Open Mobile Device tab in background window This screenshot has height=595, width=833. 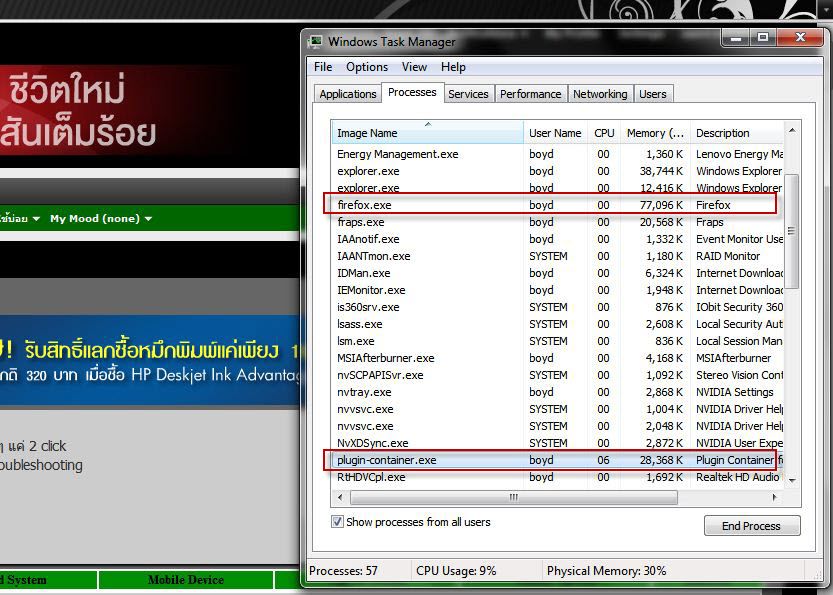coord(185,580)
